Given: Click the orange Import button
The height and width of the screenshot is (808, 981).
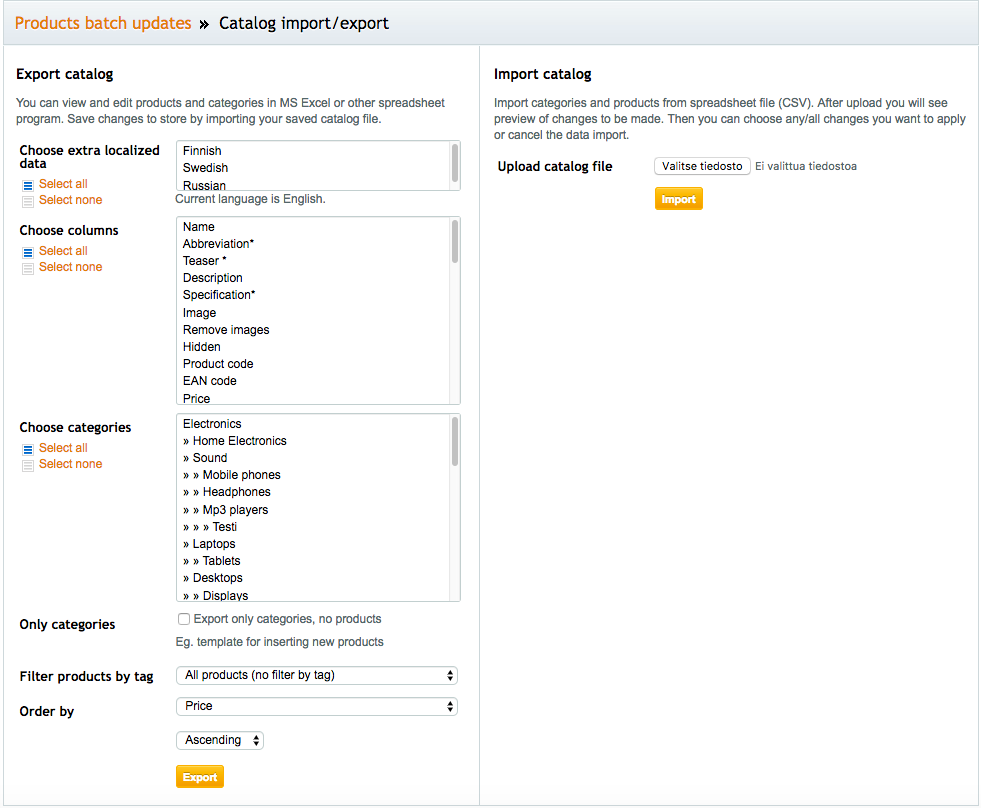Looking at the screenshot, I should pos(678,199).
